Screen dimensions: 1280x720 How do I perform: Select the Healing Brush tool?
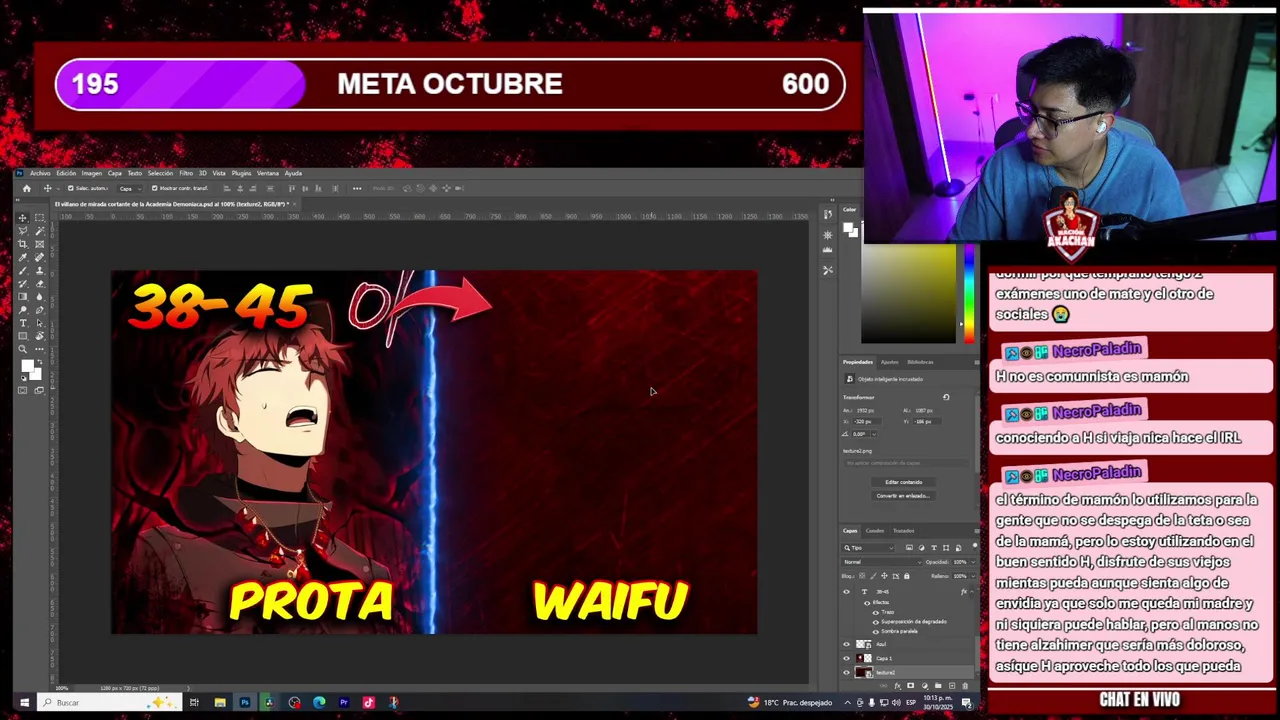click(x=40, y=257)
